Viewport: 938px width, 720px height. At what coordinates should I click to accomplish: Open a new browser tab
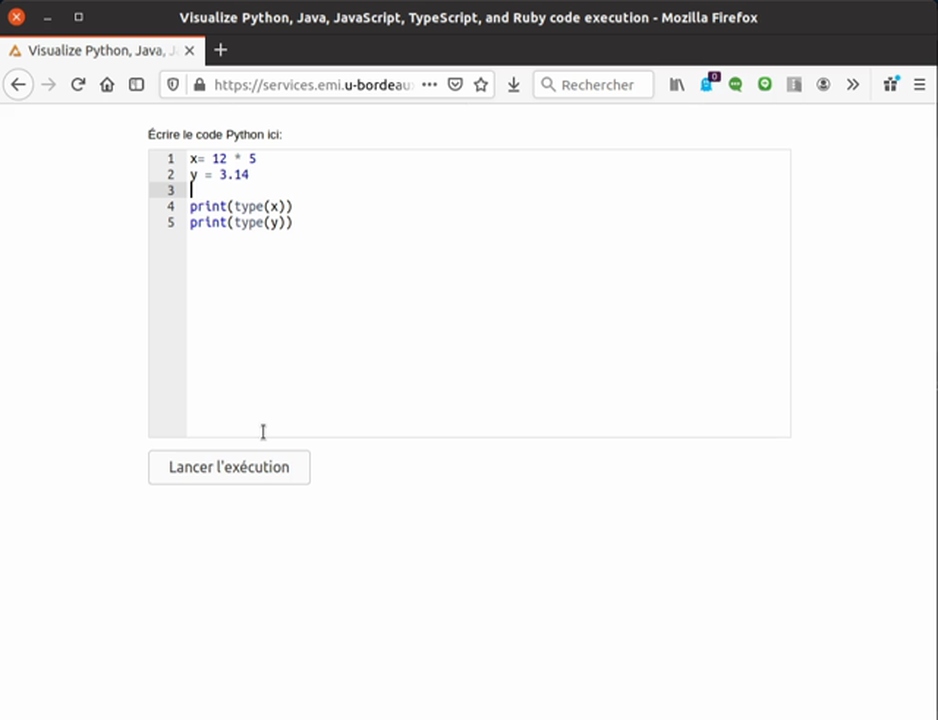221,50
